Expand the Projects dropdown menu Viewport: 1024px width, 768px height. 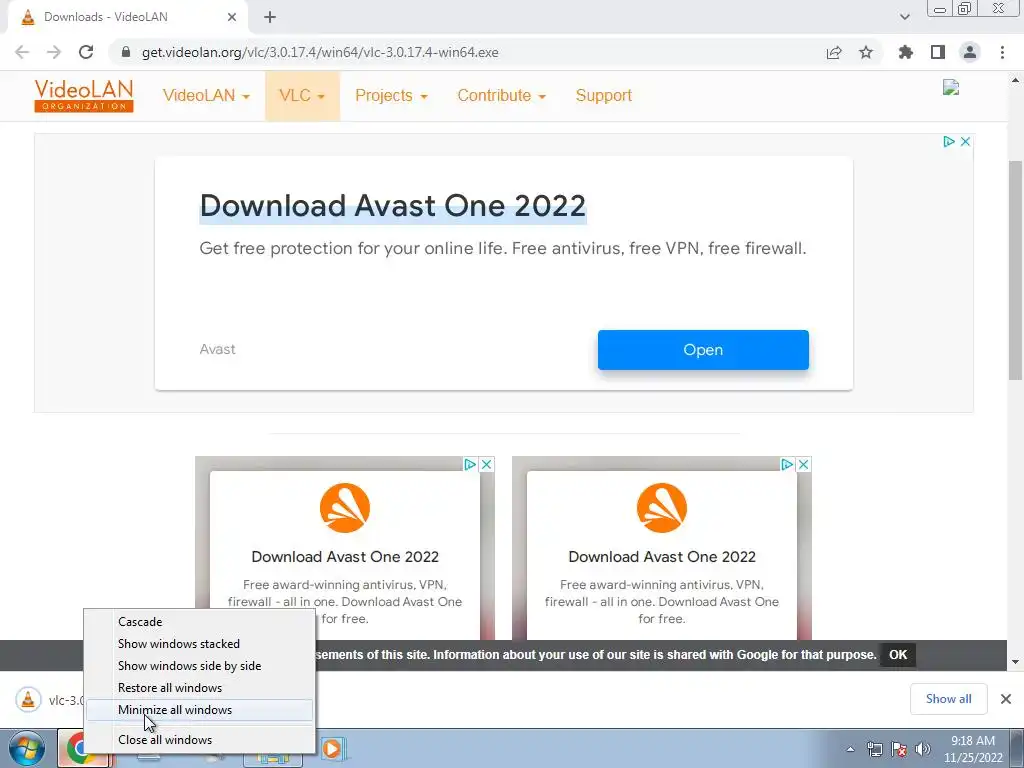(x=391, y=95)
